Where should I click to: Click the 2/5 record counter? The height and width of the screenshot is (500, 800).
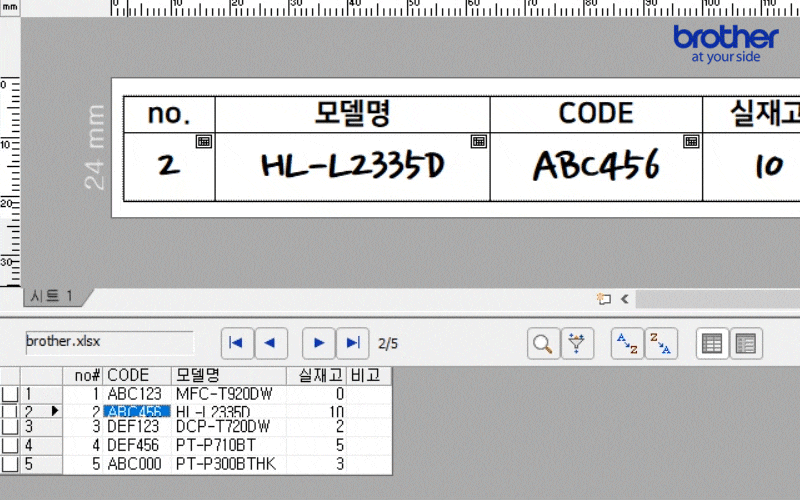coord(388,344)
